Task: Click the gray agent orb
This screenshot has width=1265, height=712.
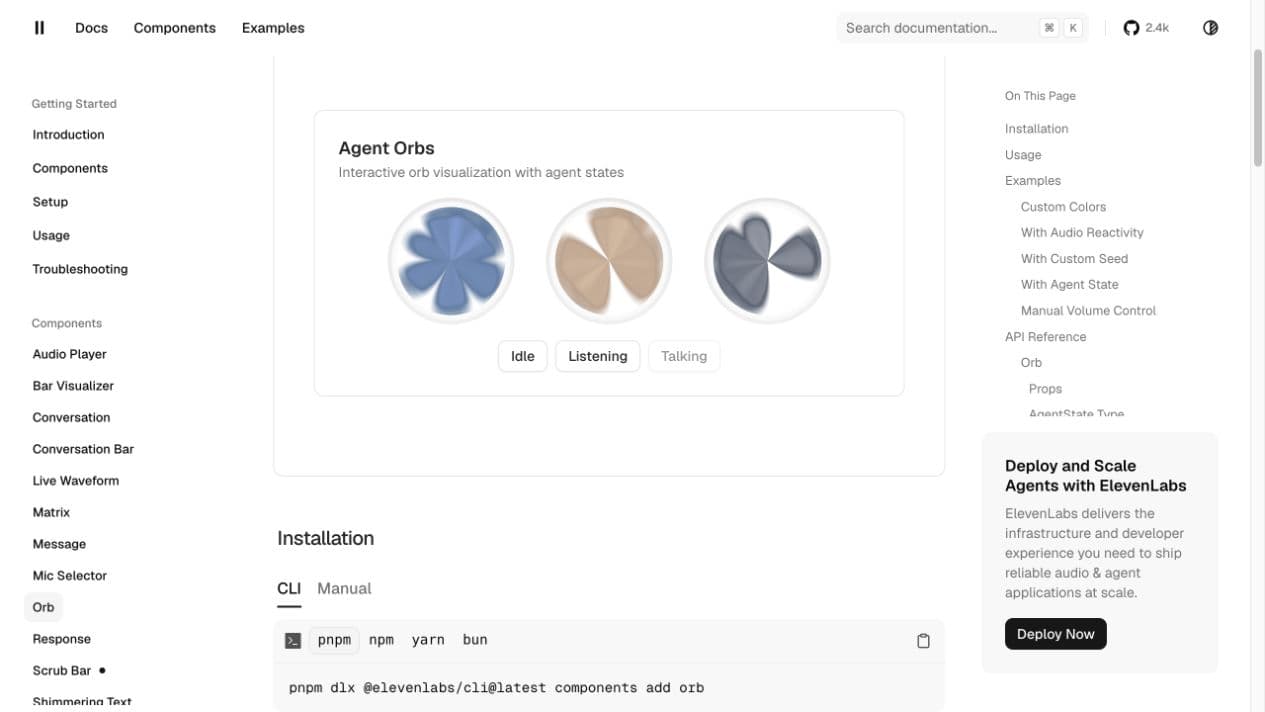Action: pos(767,261)
